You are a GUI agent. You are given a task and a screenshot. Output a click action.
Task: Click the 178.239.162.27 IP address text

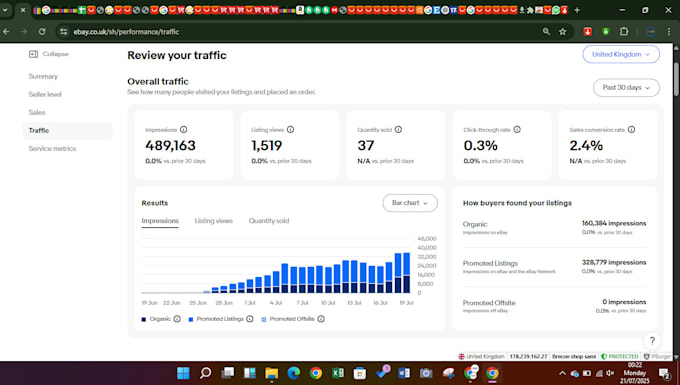(x=528, y=356)
